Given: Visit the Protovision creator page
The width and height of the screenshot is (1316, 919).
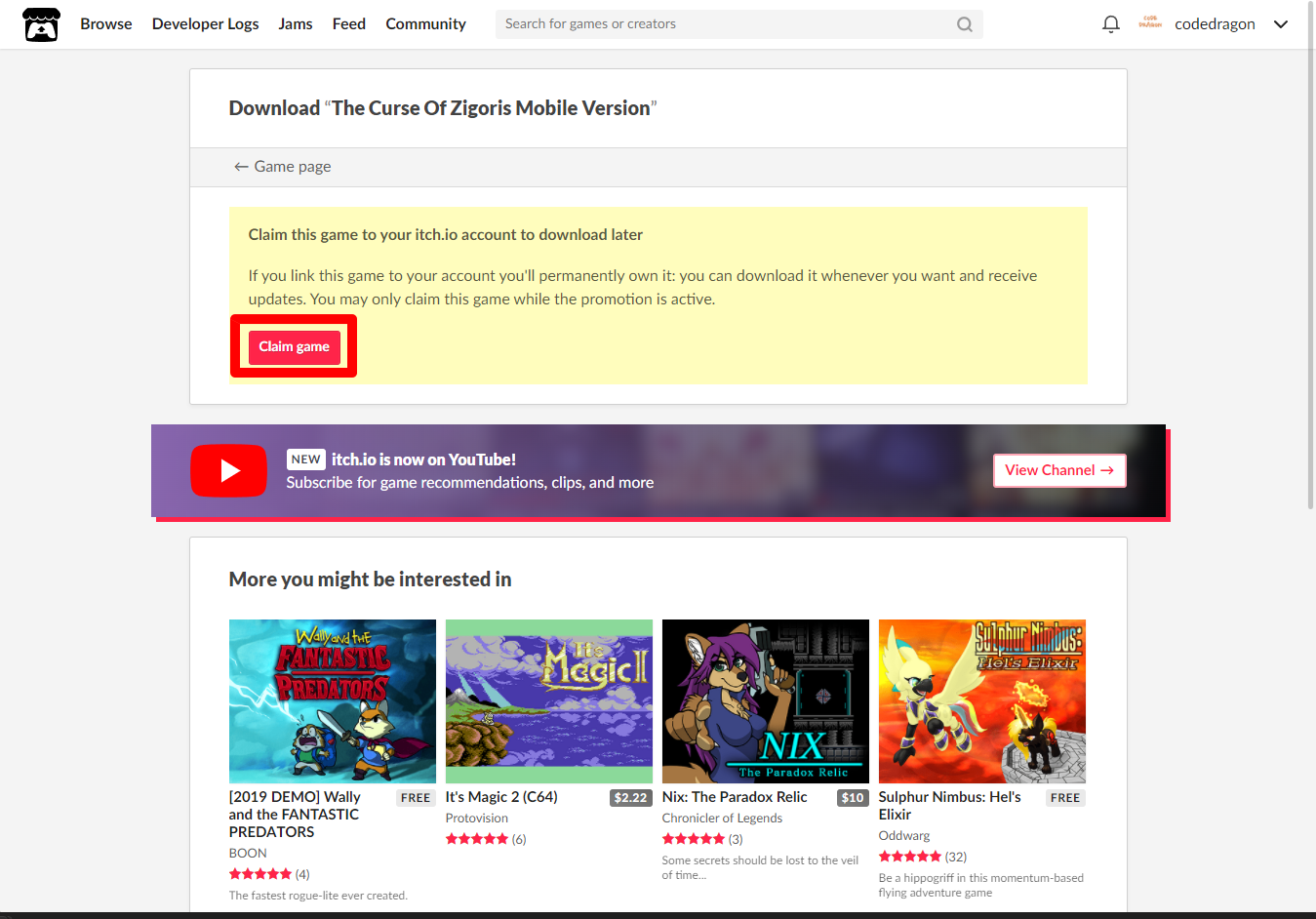Looking at the screenshot, I should (477, 819).
